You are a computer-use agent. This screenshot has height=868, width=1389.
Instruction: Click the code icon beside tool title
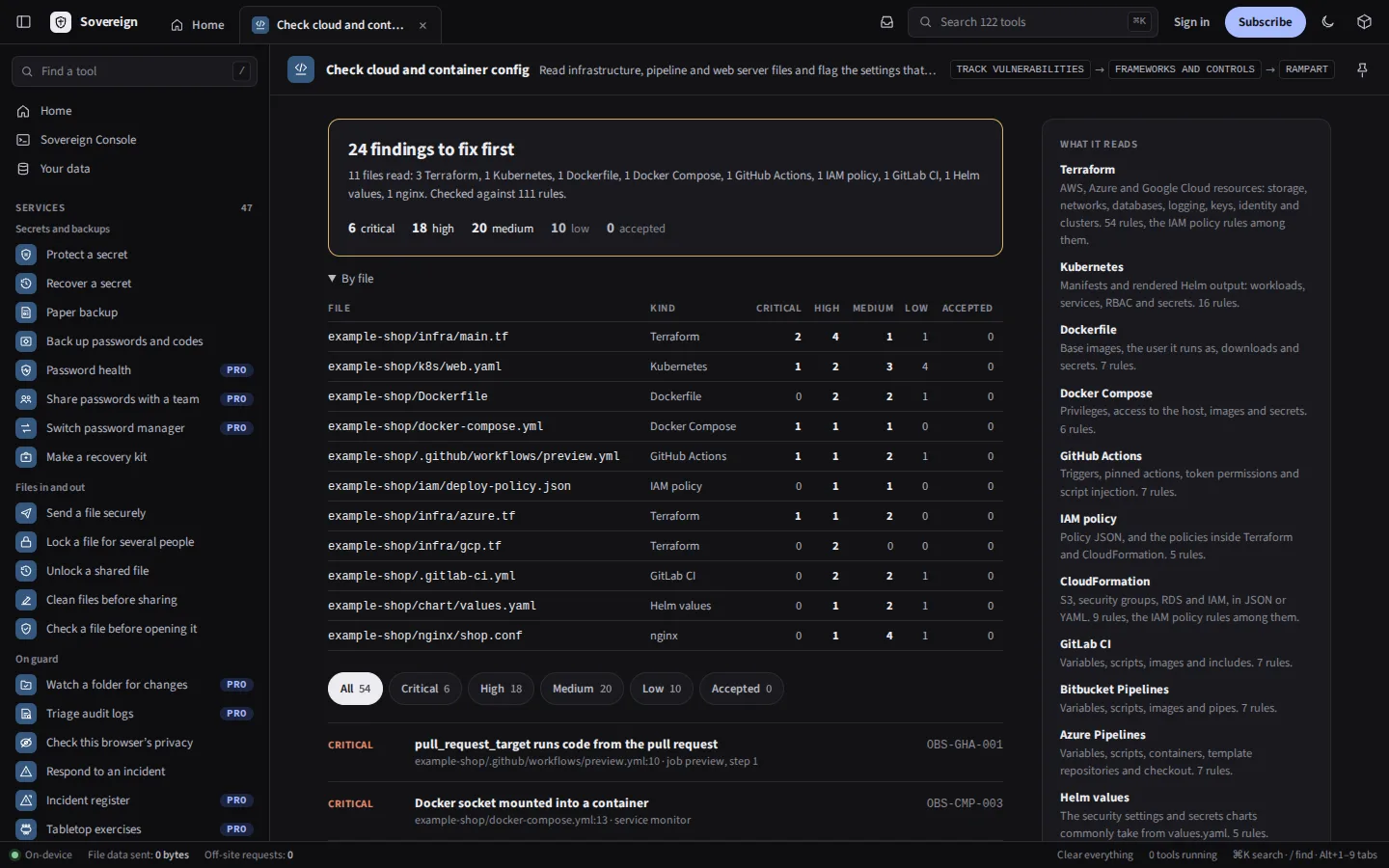(301, 69)
